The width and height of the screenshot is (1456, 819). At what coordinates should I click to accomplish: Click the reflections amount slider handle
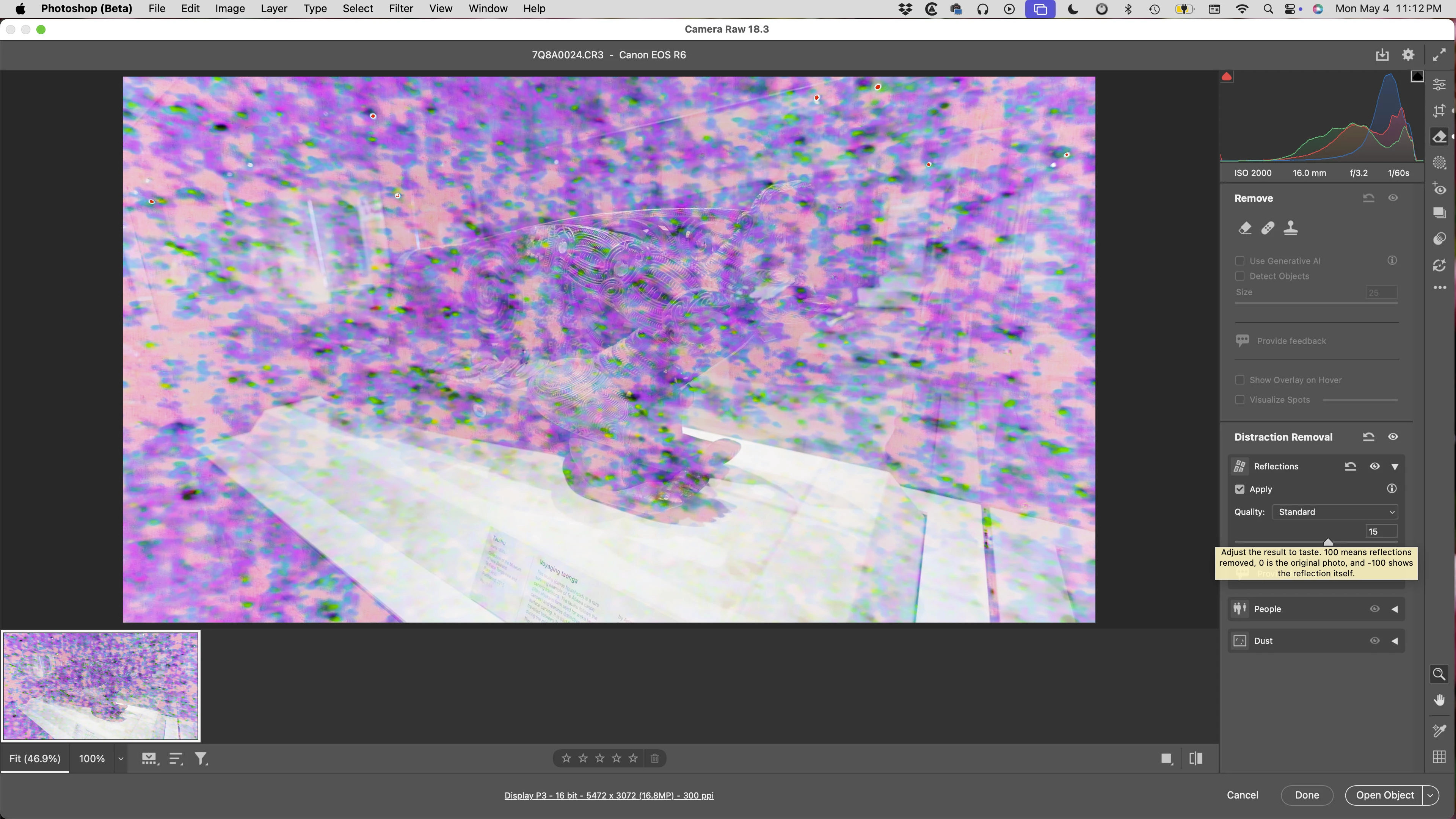pos(1328,542)
